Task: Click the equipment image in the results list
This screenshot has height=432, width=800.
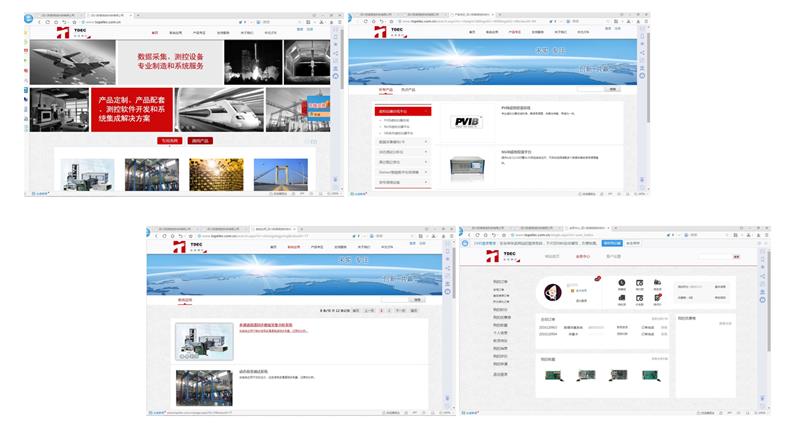Action: [x=204, y=341]
